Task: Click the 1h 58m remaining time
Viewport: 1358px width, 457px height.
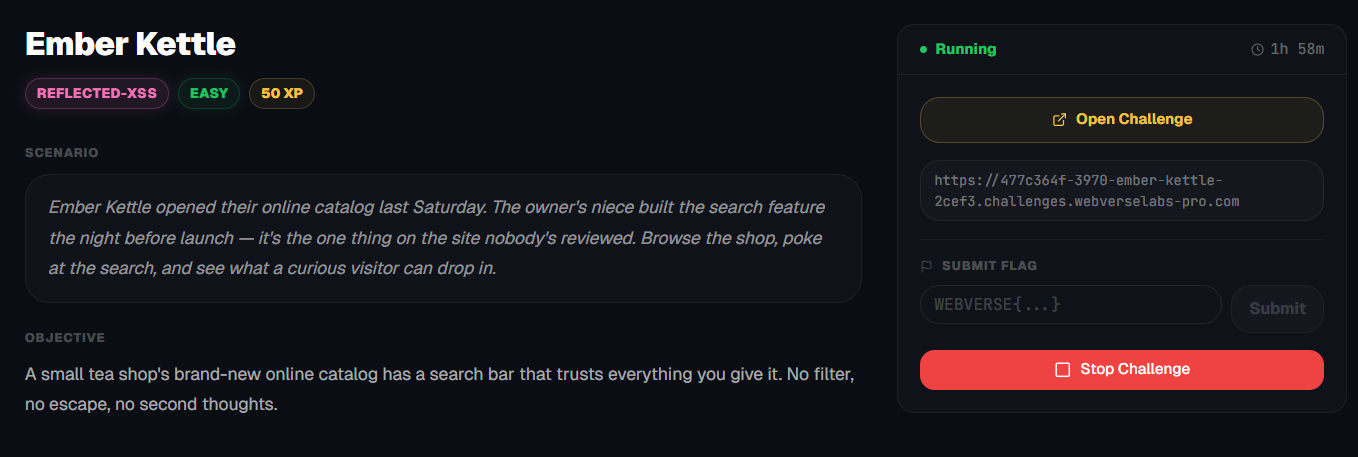Action: pos(1297,49)
